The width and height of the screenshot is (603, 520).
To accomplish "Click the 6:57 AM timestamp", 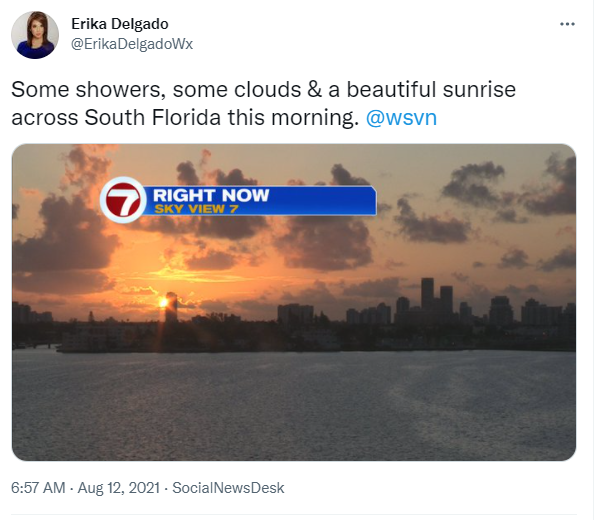I will [38, 488].
